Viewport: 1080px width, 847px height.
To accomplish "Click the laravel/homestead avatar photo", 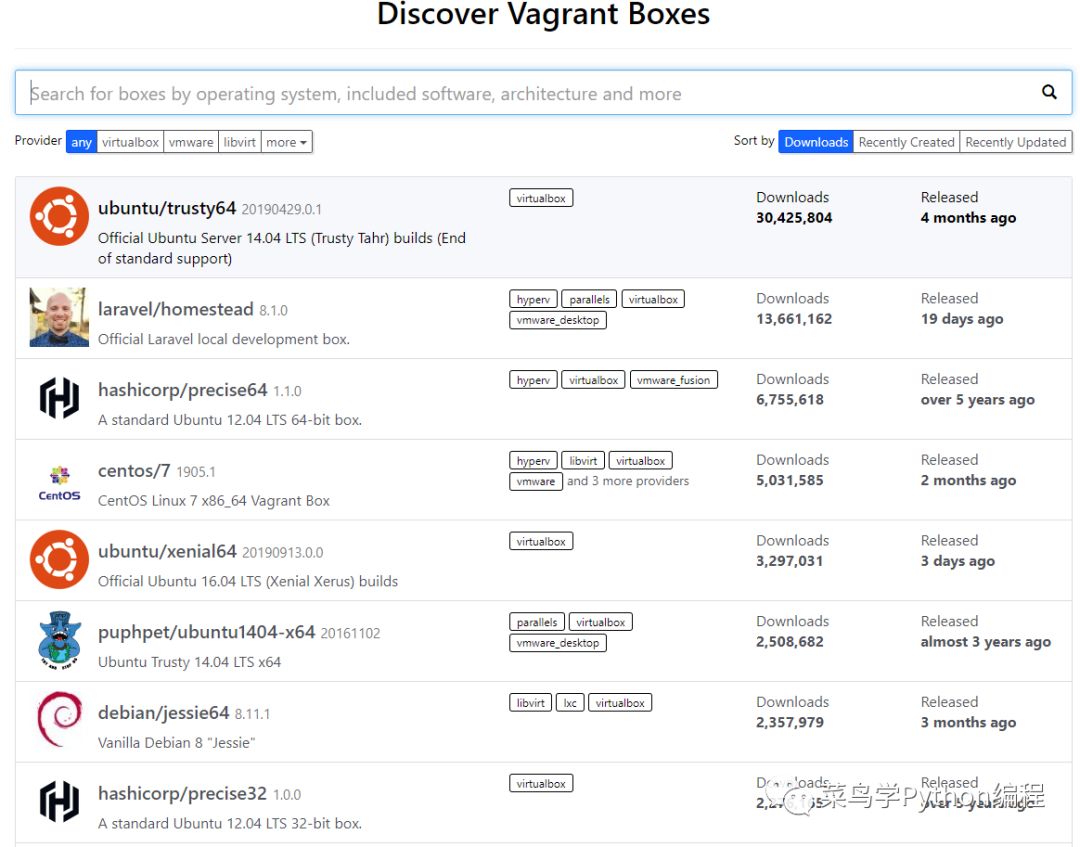I will click(x=59, y=317).
